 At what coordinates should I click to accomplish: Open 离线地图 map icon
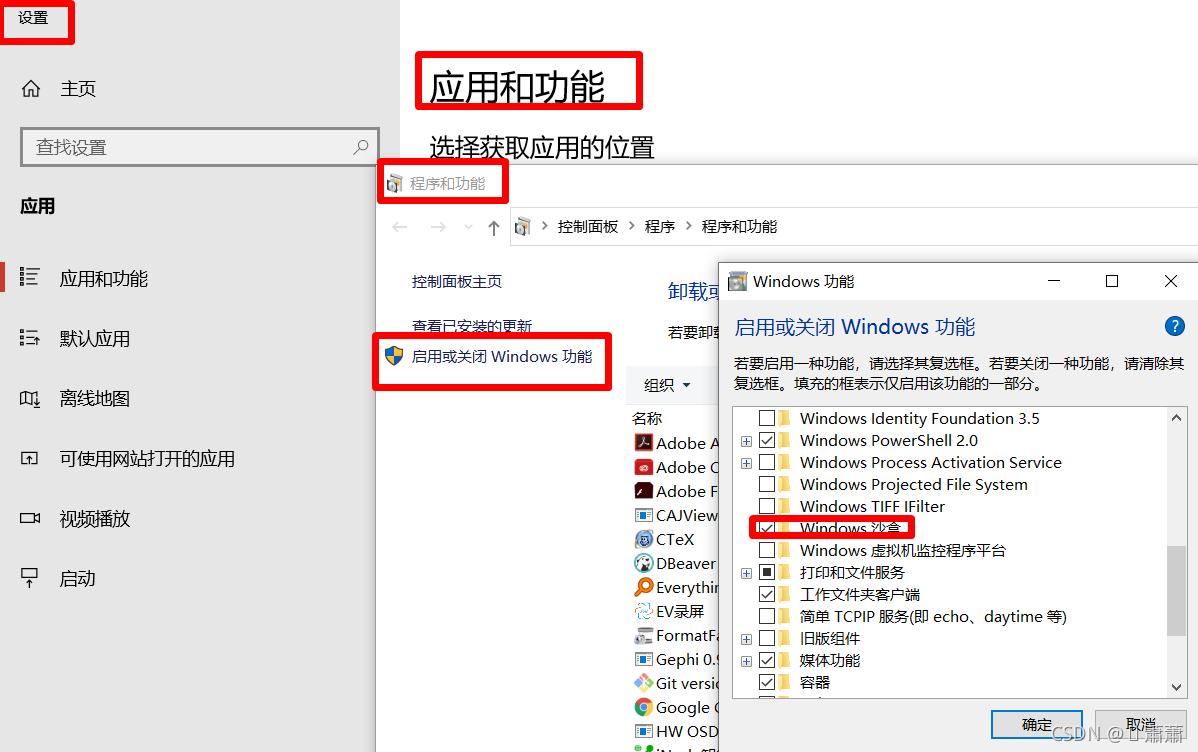pos(30,398)
